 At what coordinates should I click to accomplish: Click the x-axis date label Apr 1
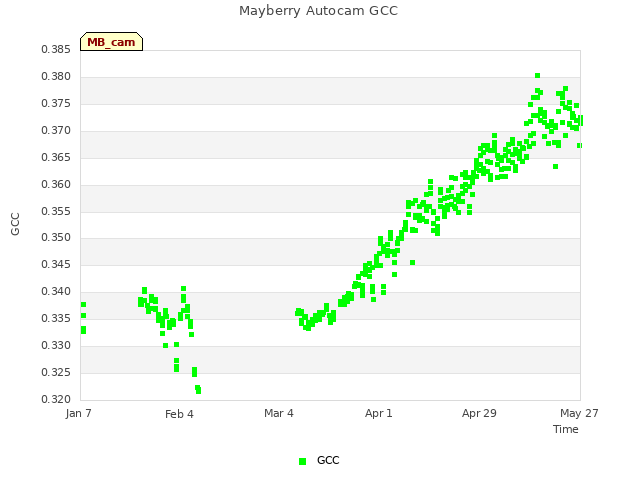[378, 413]
